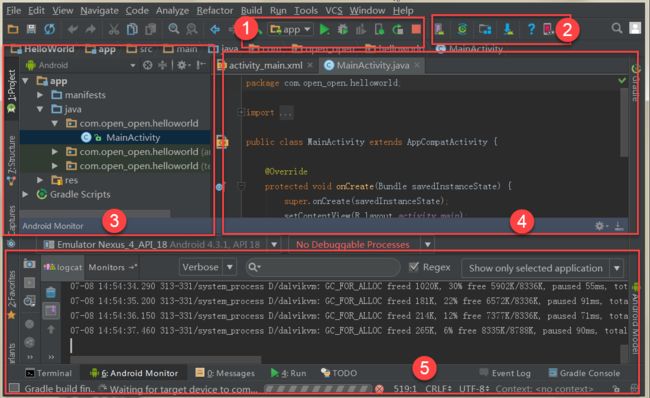Click the Redo arrow icon
This screenshot has height=398, width=650.
(x=90, y=29)
